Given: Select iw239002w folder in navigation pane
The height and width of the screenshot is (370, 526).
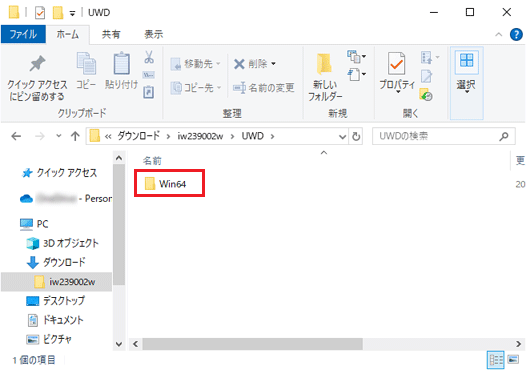Looking at the screenshot, I should 56,282.
